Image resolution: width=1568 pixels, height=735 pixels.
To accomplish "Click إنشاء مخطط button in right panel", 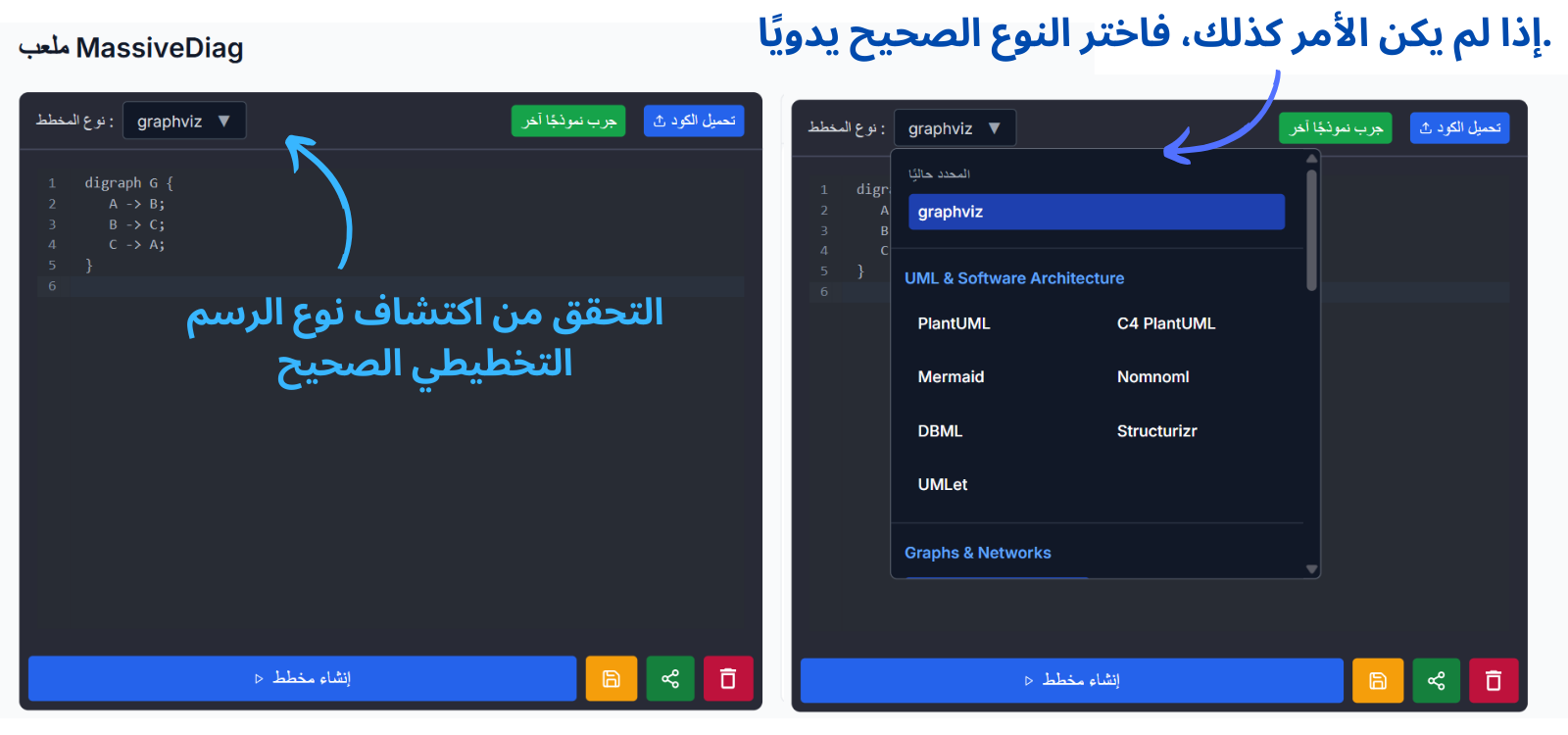I will coord(1071,680).
